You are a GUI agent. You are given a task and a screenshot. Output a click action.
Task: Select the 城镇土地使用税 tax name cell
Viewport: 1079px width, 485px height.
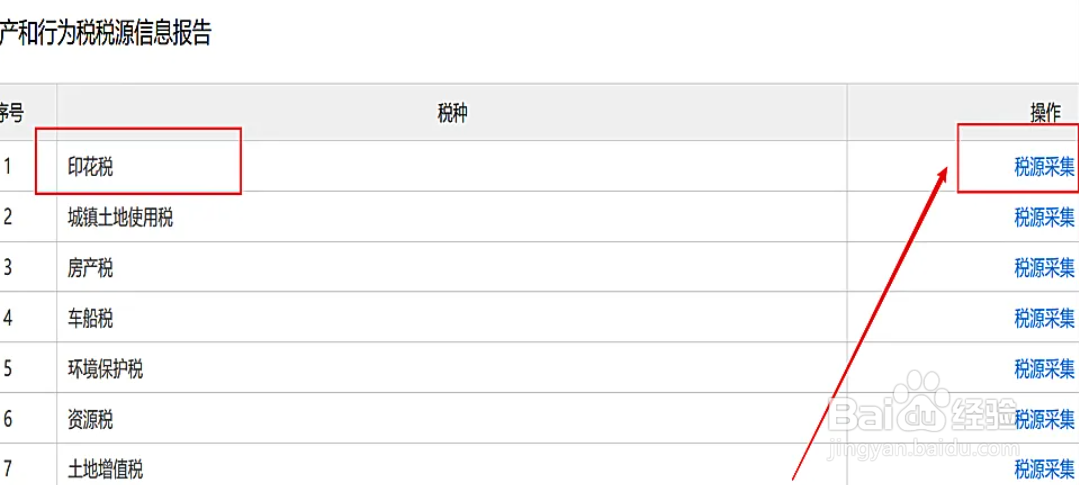point(120,217)
